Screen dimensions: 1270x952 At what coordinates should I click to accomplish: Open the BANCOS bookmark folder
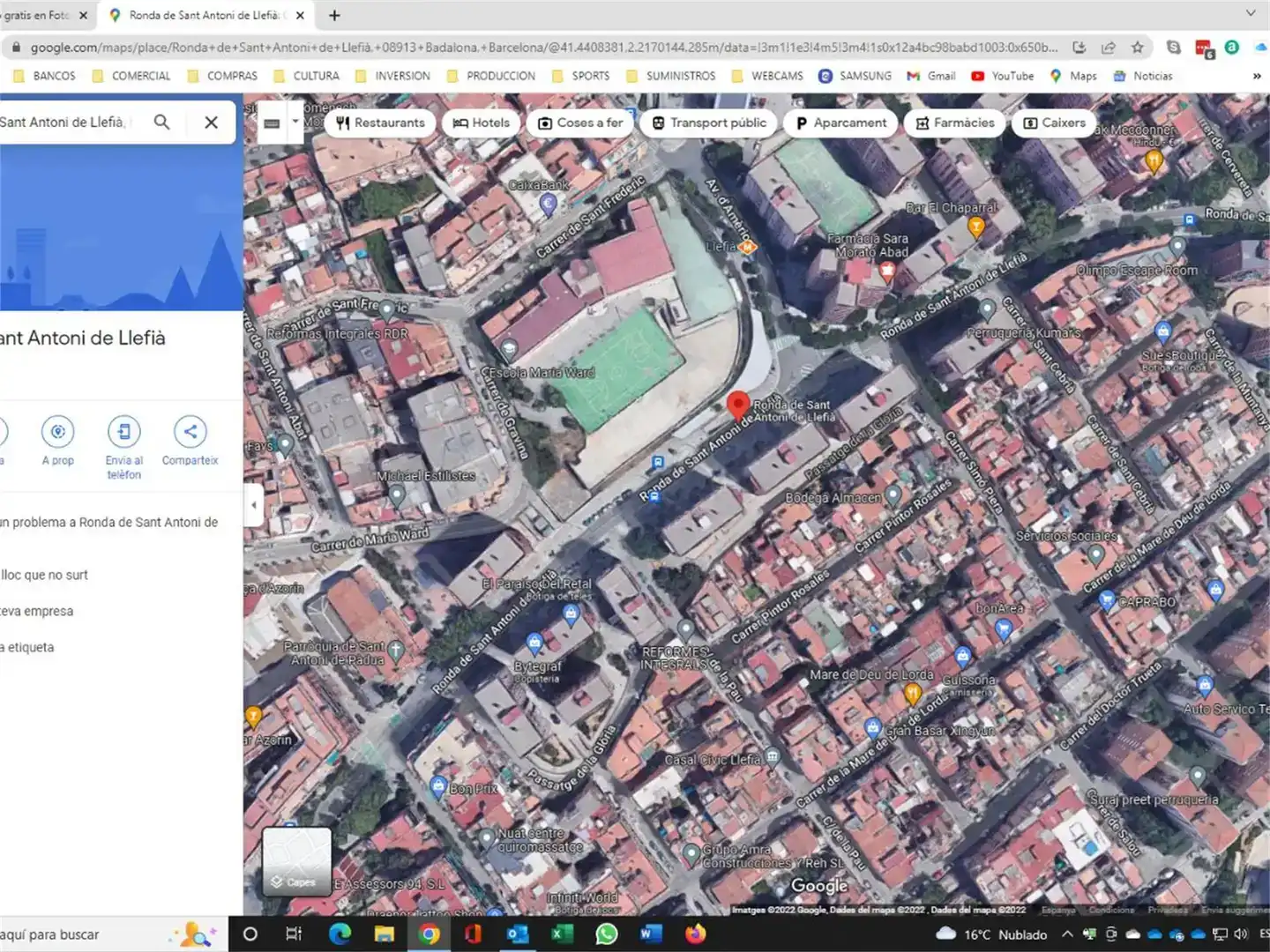[44, 76]
